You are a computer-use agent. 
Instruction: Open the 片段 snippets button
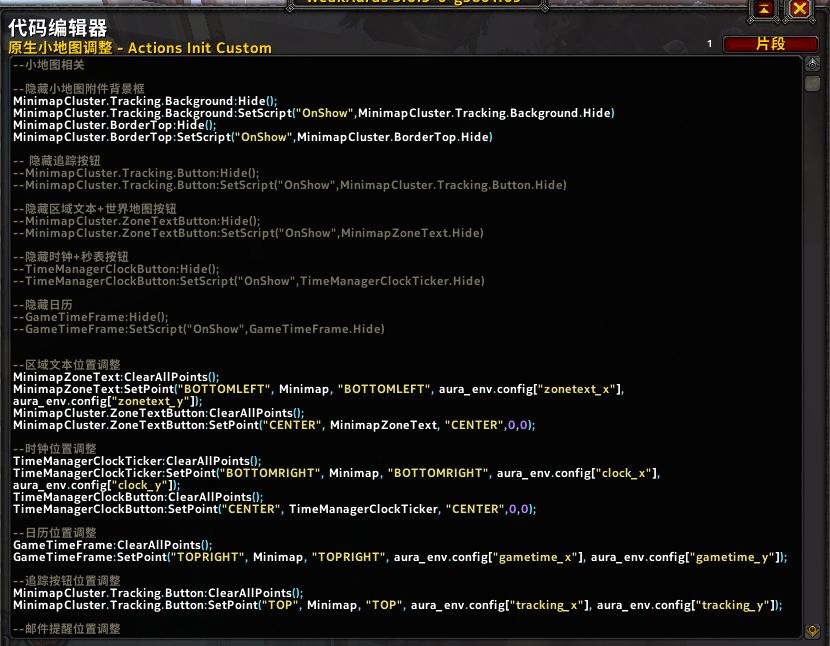point(770,44)
